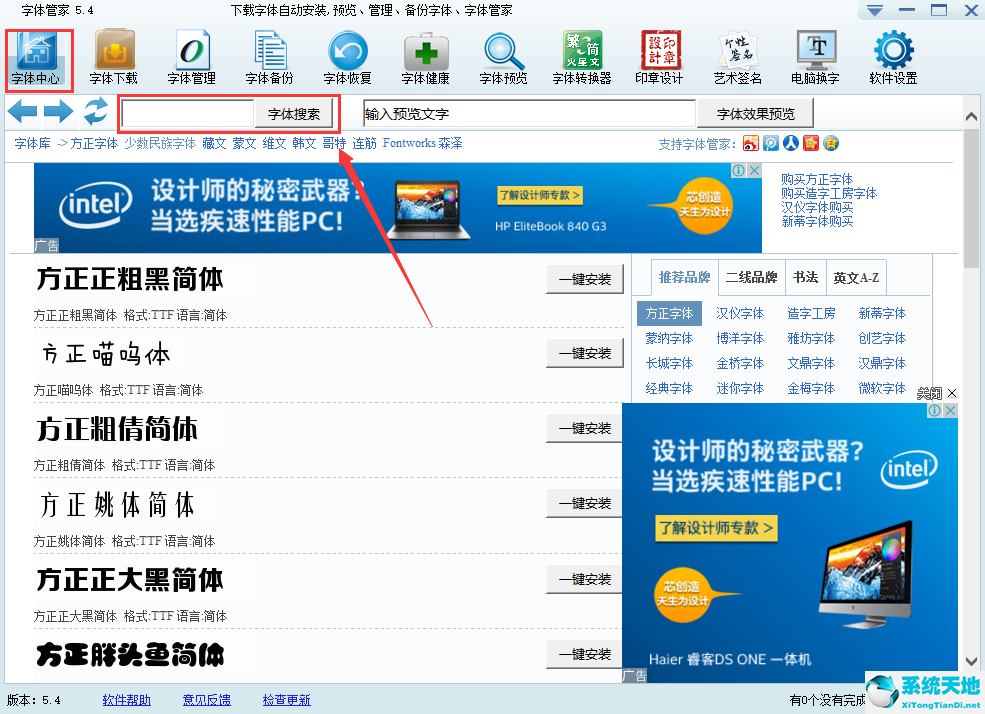The height and width of the screenshot is (714, 985).
Task: Click the forward arrow navigation icon
Action: pyautogui.click(x=59, y=112)
